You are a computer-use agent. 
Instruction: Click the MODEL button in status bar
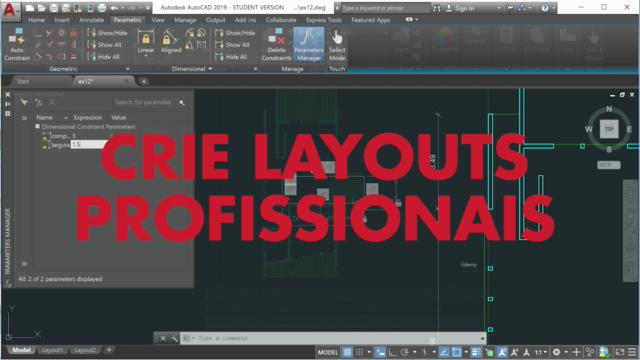point(328,352)
